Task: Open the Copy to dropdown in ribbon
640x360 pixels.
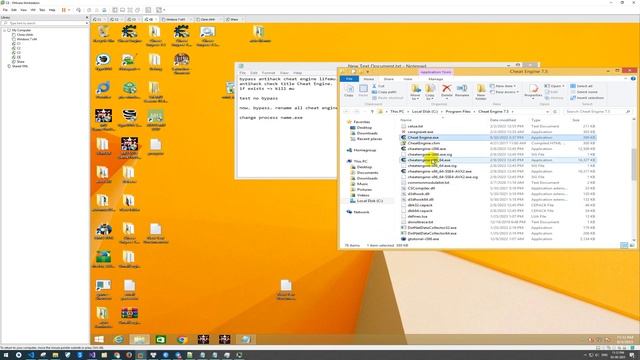Action: tap(430, 91)
